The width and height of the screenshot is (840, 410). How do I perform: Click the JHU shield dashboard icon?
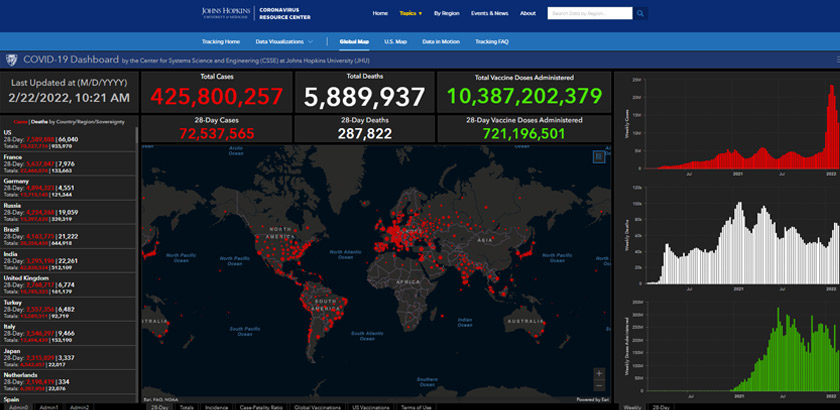[x=10, y=61]
